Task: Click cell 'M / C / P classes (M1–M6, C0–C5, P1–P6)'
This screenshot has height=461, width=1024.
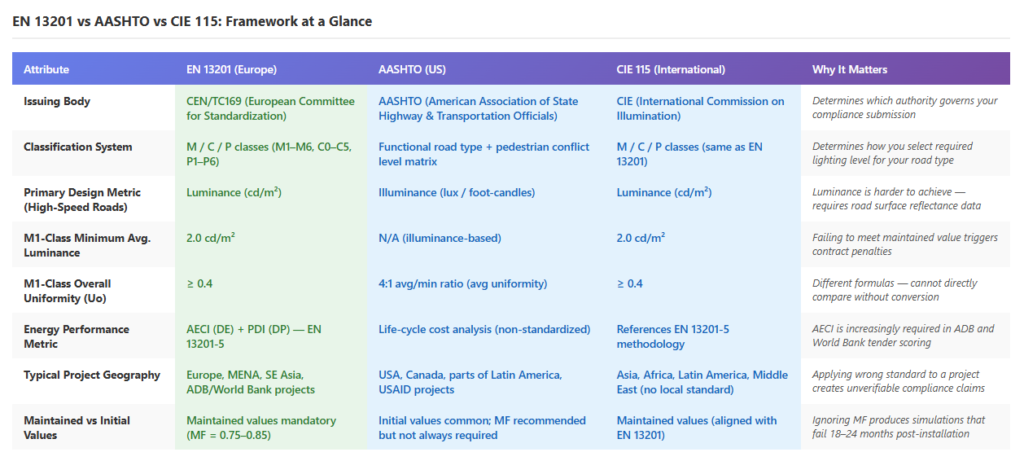Action: [270, 153]
